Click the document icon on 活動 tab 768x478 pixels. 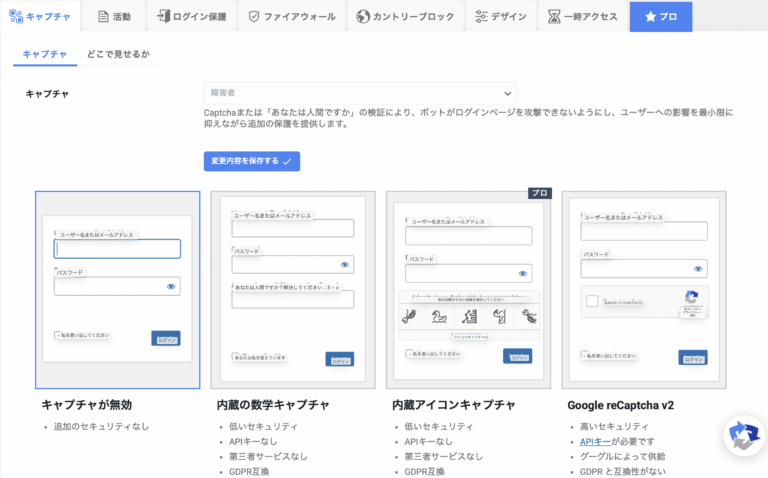(x=103, y=17)
